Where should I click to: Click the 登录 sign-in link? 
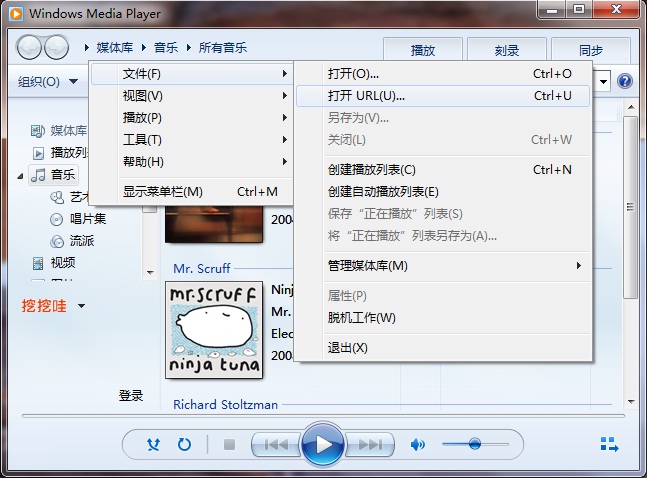coord(131,396)
